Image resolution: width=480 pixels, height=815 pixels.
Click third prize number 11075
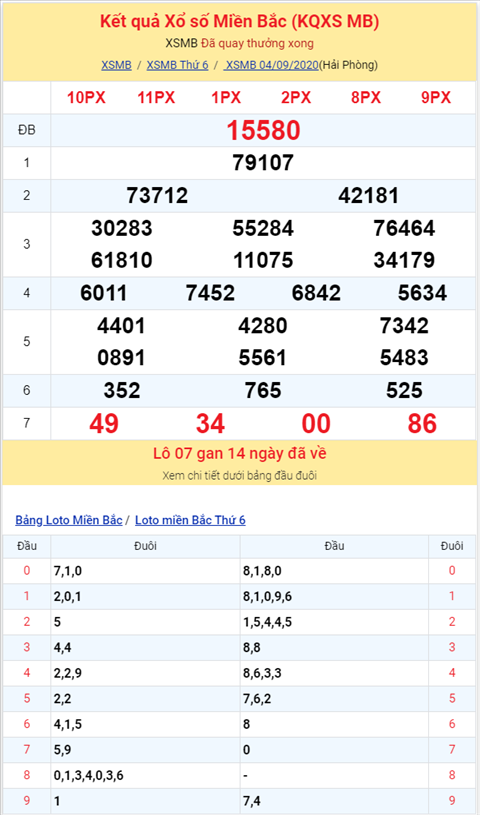tap(263, 260)
